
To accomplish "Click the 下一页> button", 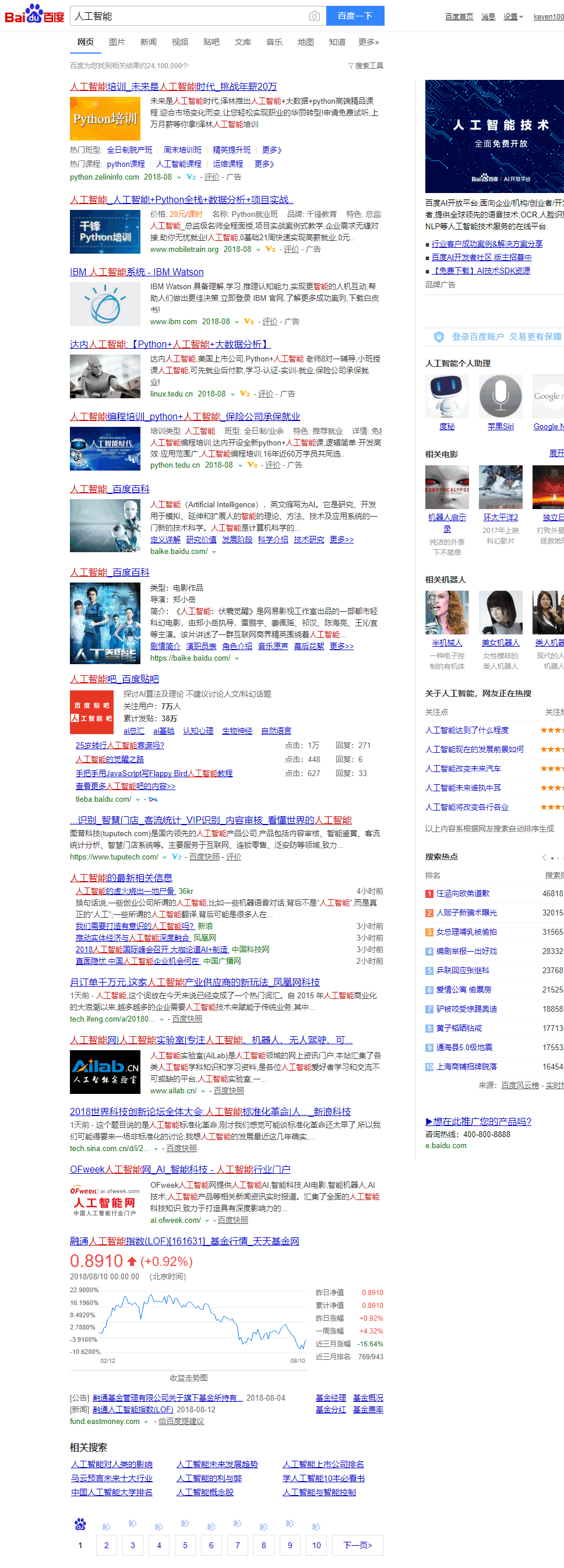I will [358, 1545].
